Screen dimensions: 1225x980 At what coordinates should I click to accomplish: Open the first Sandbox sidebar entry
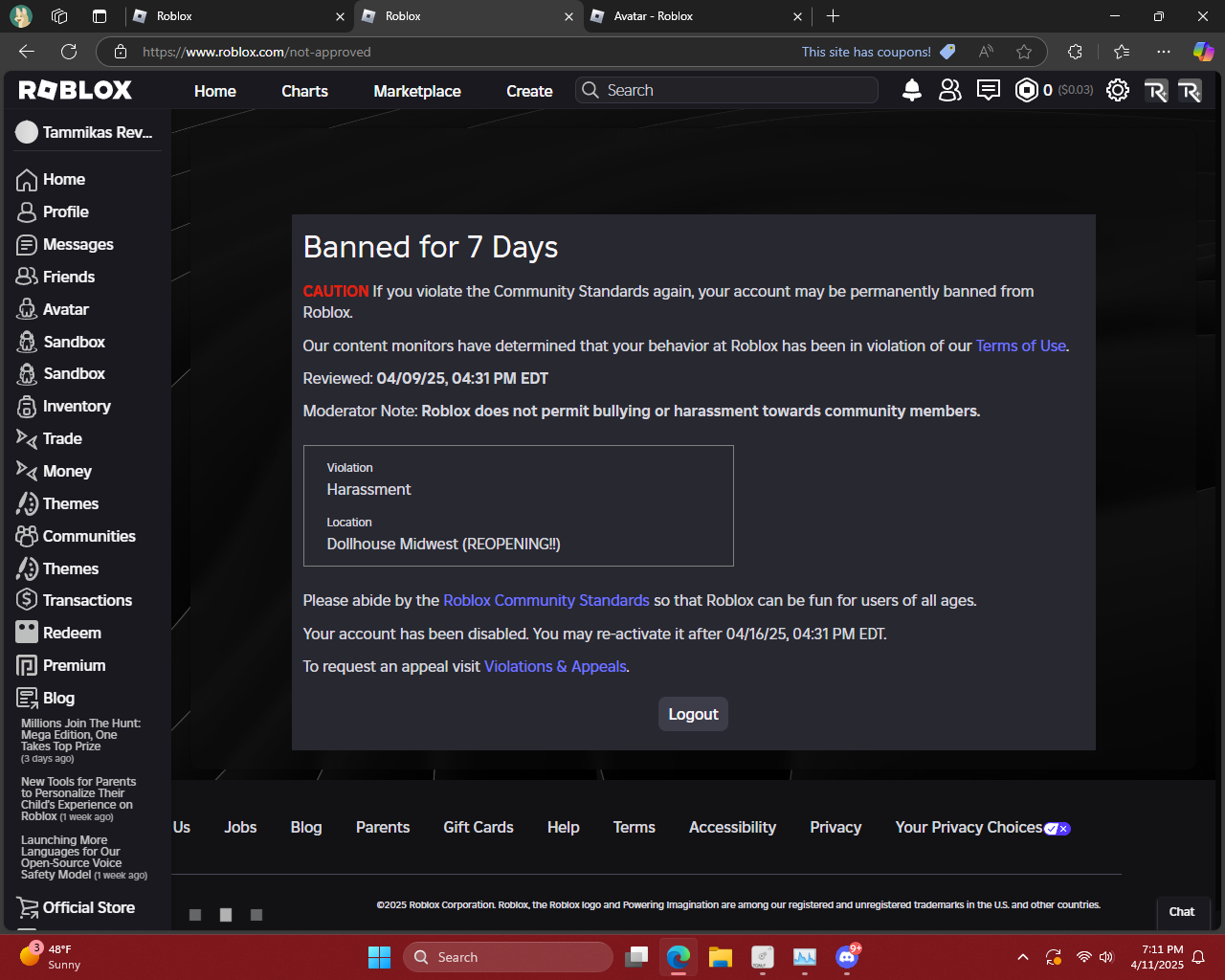pyautogui.click(x=61, y=342)
